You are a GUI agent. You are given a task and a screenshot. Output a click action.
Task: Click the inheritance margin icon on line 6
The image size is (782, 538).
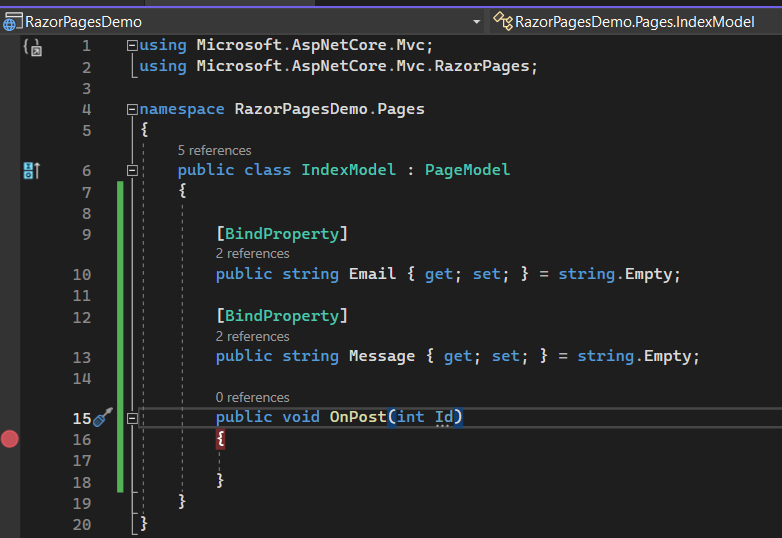pos(31,171)
